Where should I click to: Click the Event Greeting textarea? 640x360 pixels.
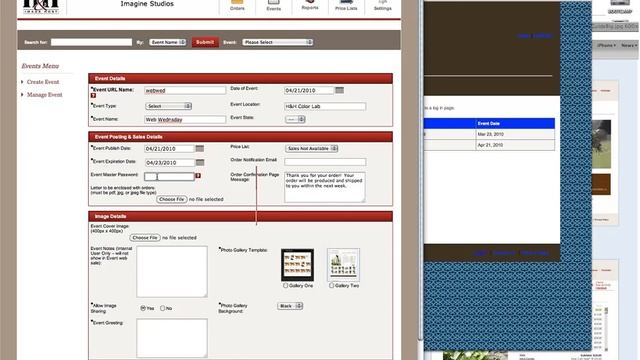(x=172, y=338)
